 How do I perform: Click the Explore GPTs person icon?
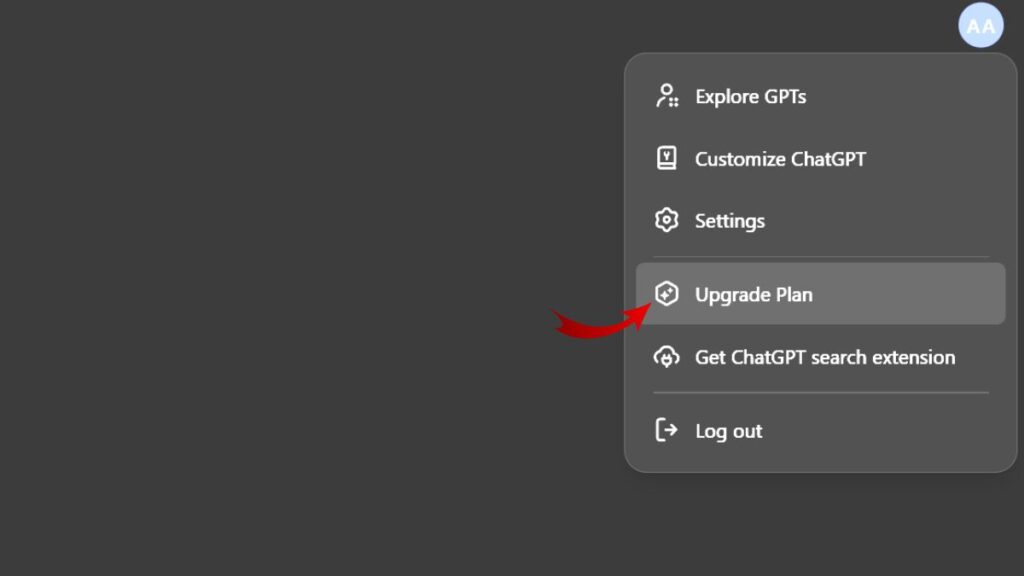pos(667,96)
